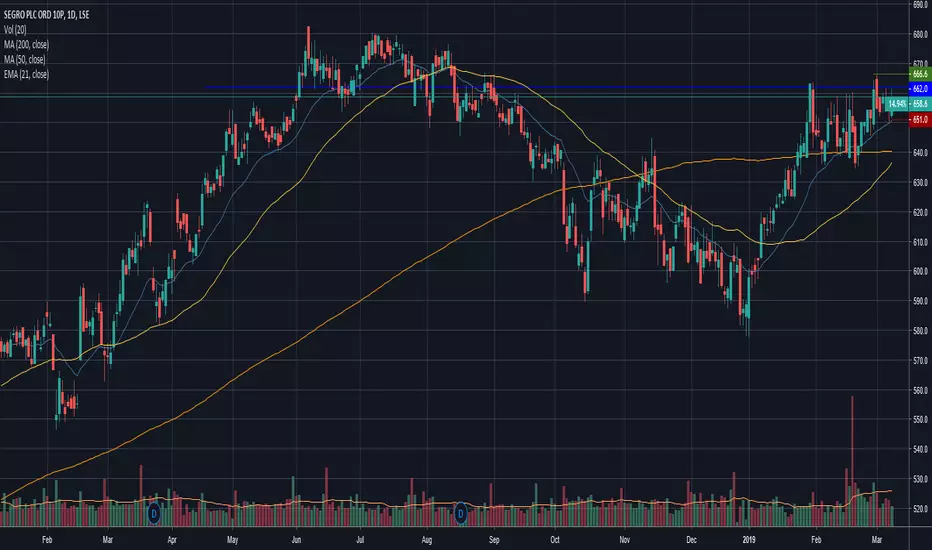Open the MA (200, close) indicator legend
This screenshot has height=550, width=932.
(x=26, y=44)
